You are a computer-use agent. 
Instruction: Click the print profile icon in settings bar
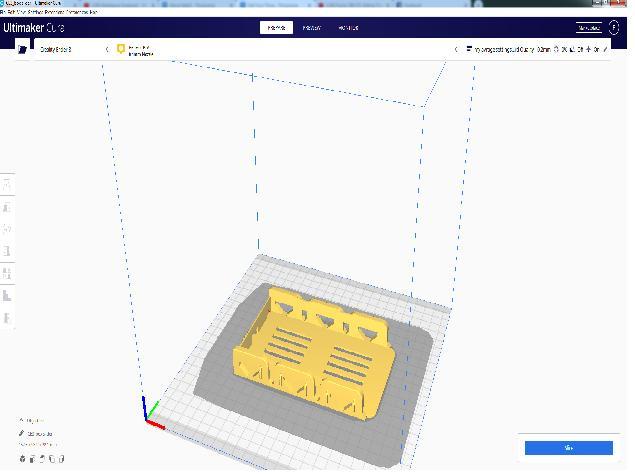[x=469, y=49]
